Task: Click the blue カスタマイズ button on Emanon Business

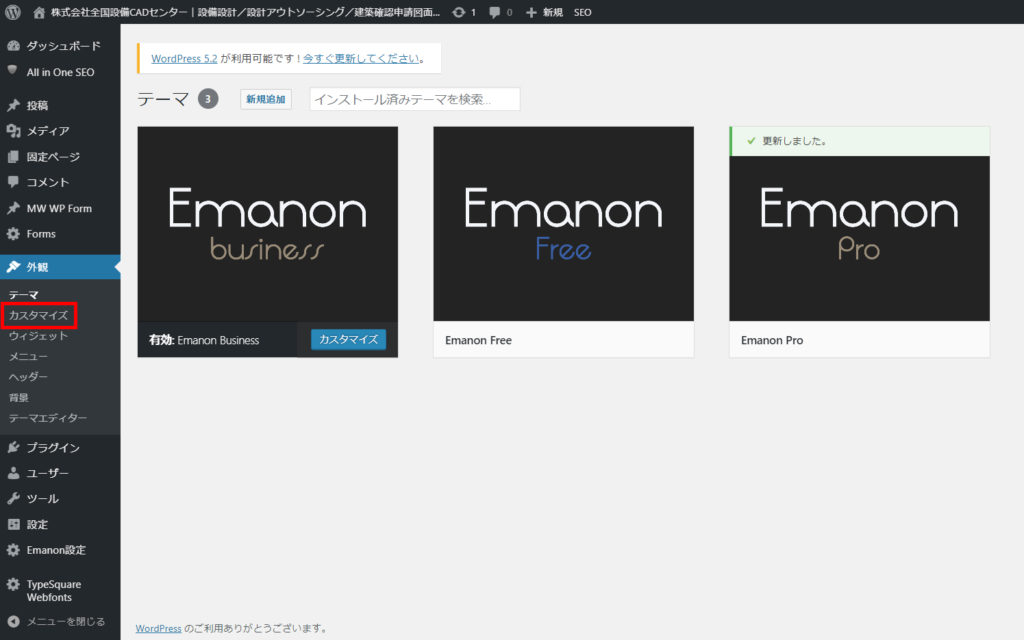Action: pos(348,340)
